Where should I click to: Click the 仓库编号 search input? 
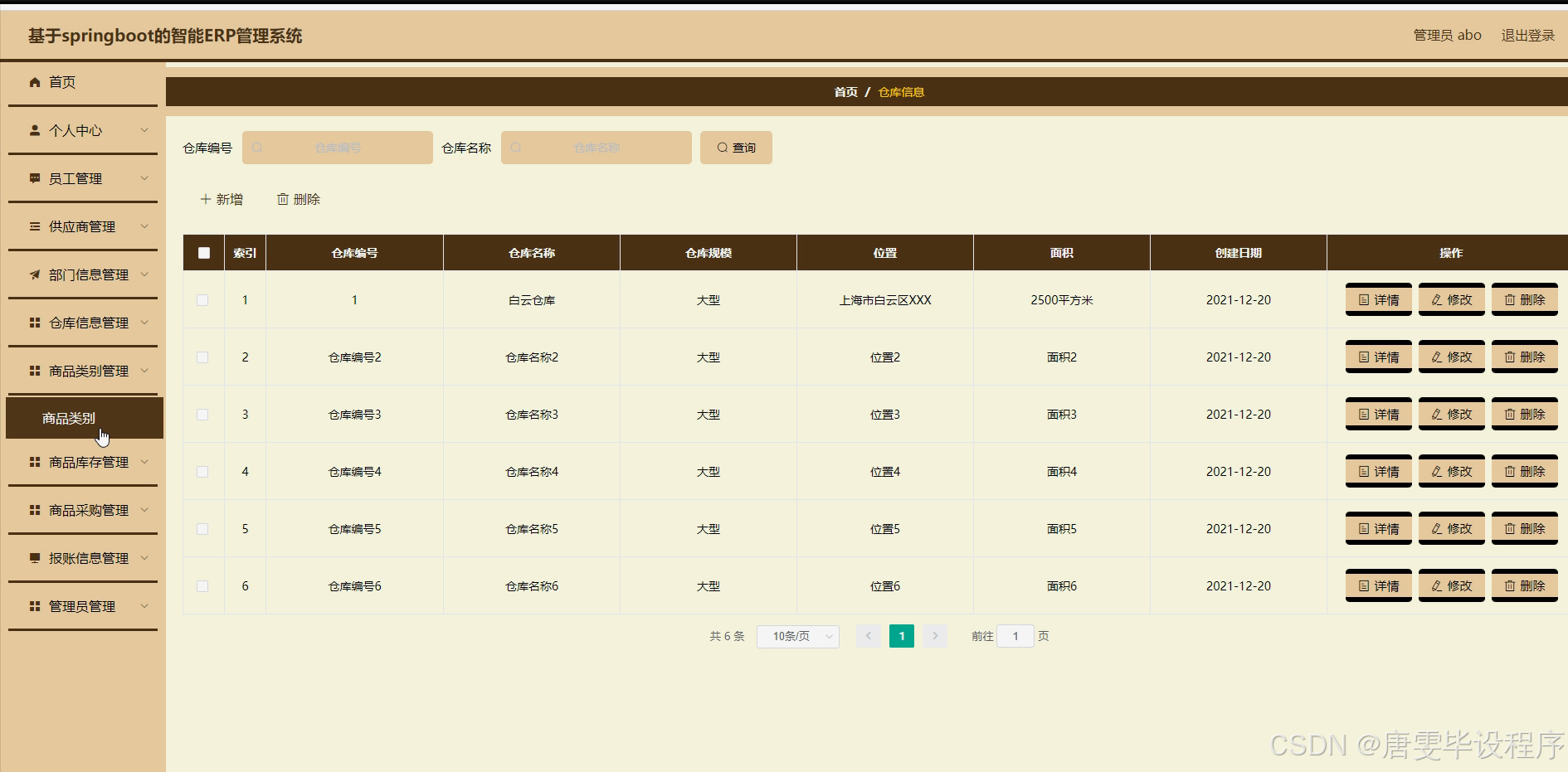pyautogui.click(x=338, y=148)
